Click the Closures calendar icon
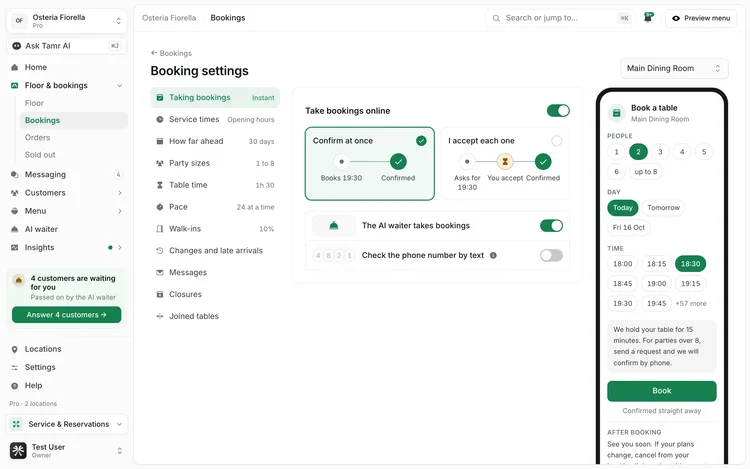 point(160,294)
